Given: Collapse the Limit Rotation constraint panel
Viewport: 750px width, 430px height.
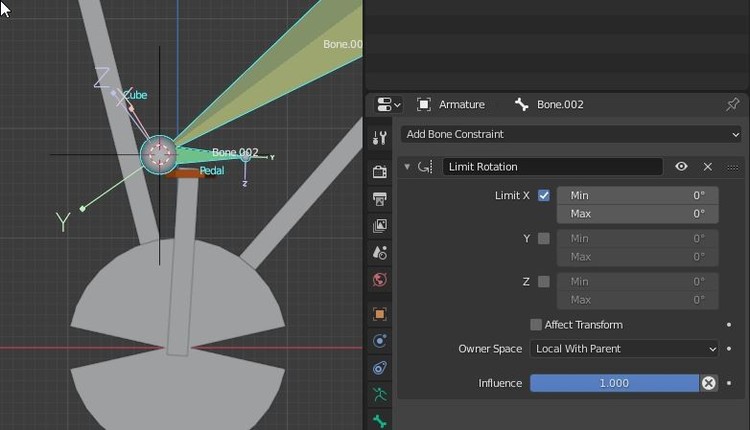Looking at the screenshot, I should pos(407,167).
